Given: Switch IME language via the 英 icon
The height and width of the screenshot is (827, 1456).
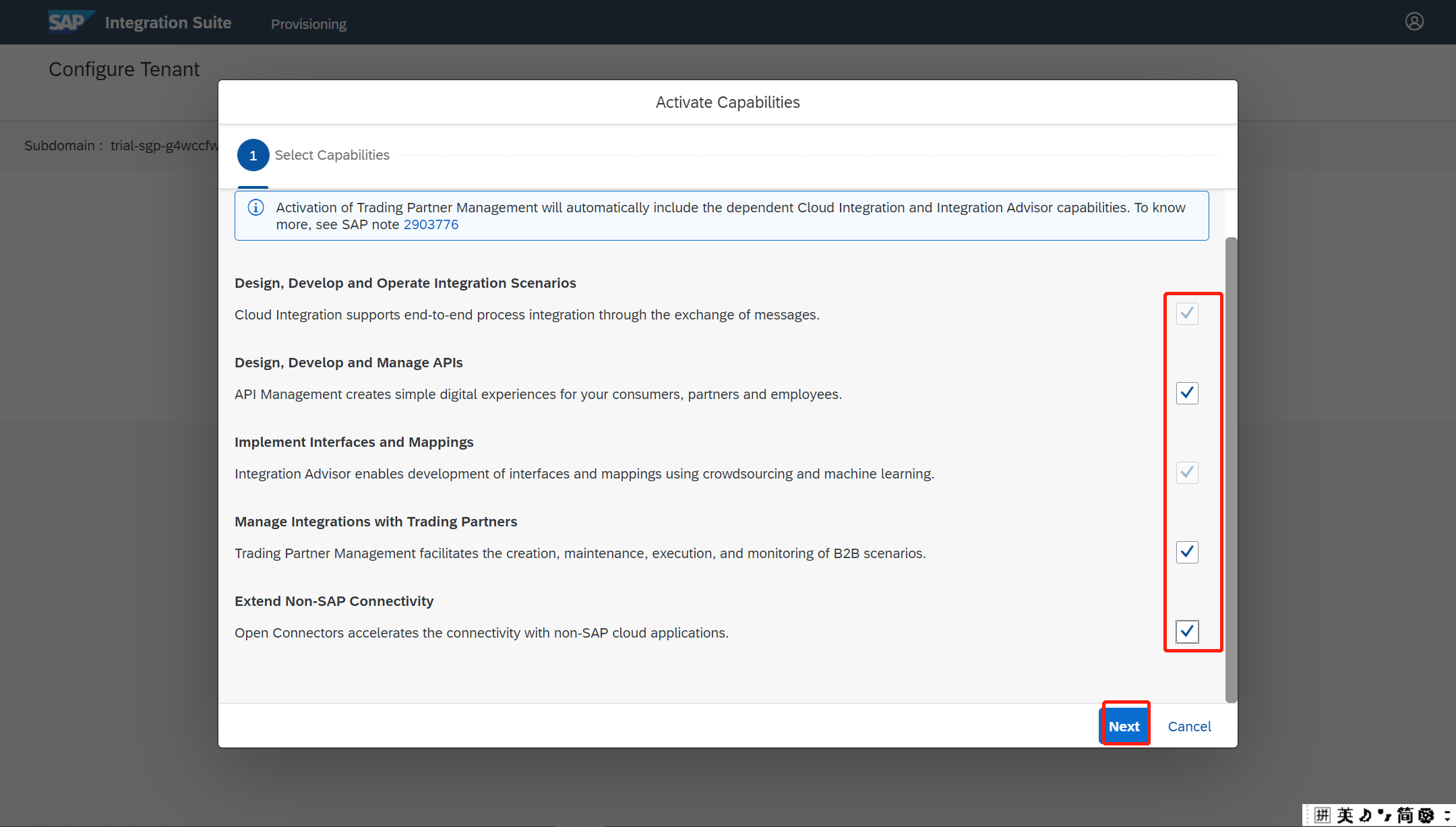Looking at the screenshot, I should tap(1345, 816).
